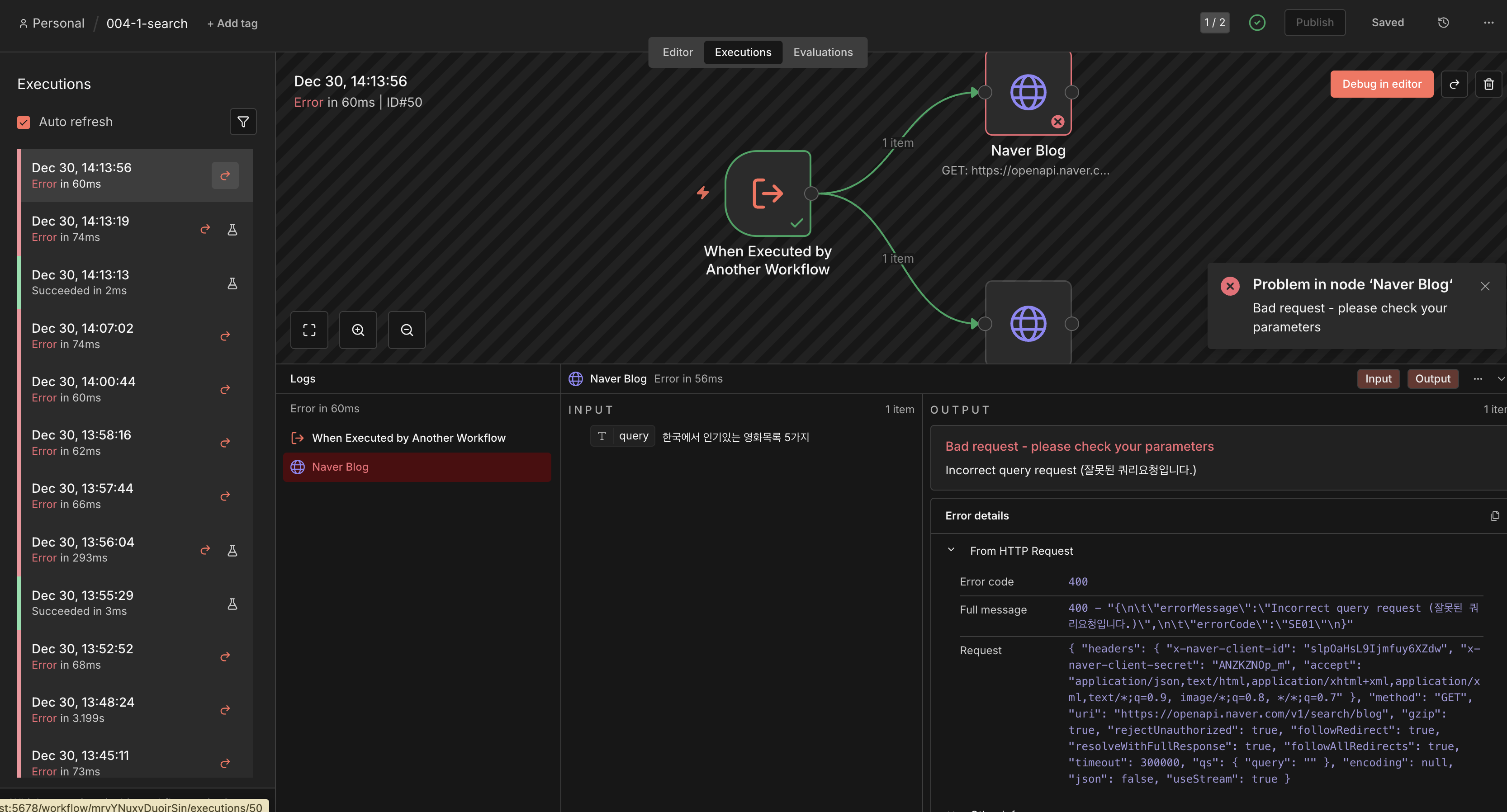Click the Add tag link

point(232,24)
